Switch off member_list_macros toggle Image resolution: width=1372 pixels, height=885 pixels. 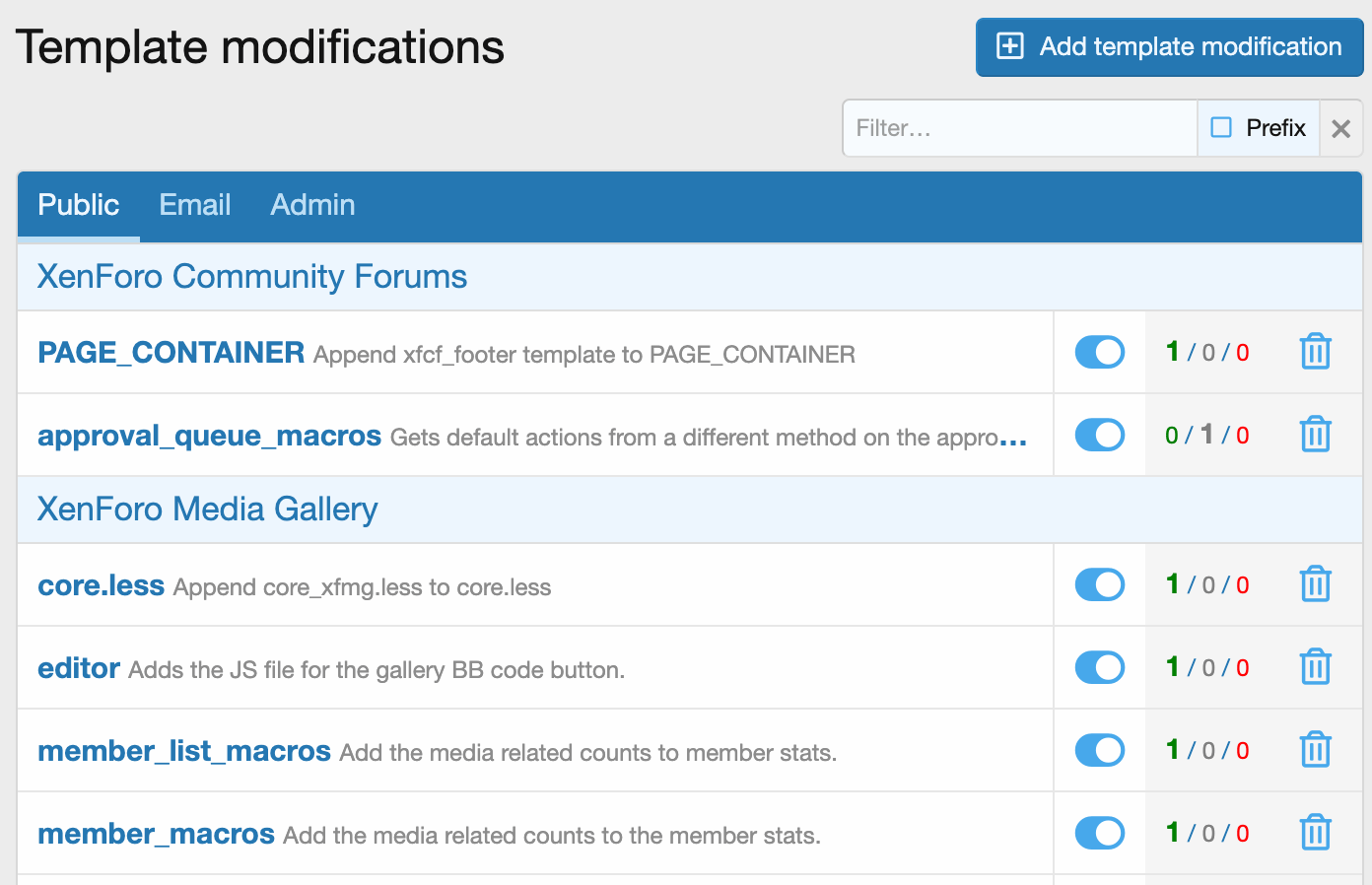click(1099, 750)
